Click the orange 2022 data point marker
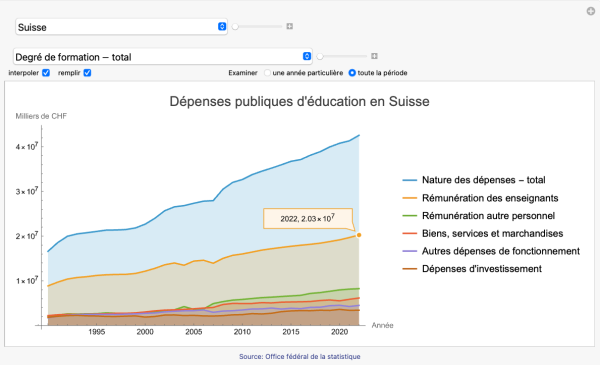 (359, 235)
